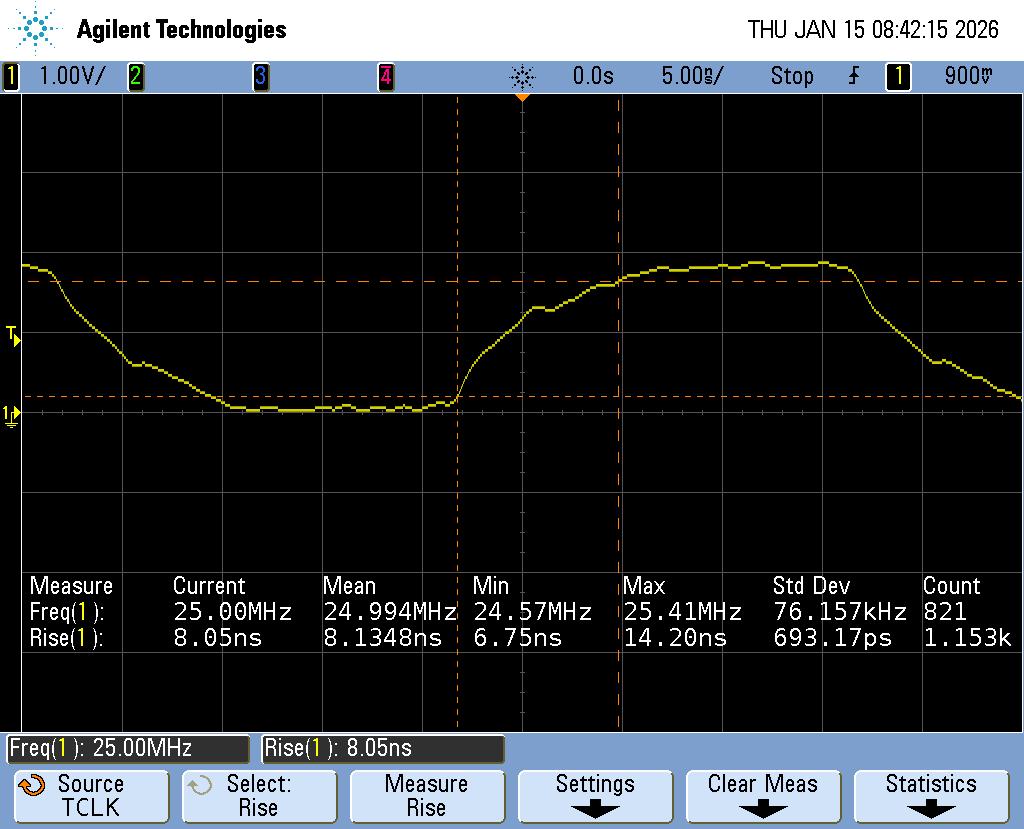Viewport: 1024px width, 829px height.
Task: Click the trigger level T marker on left edge
Action: 12,335
